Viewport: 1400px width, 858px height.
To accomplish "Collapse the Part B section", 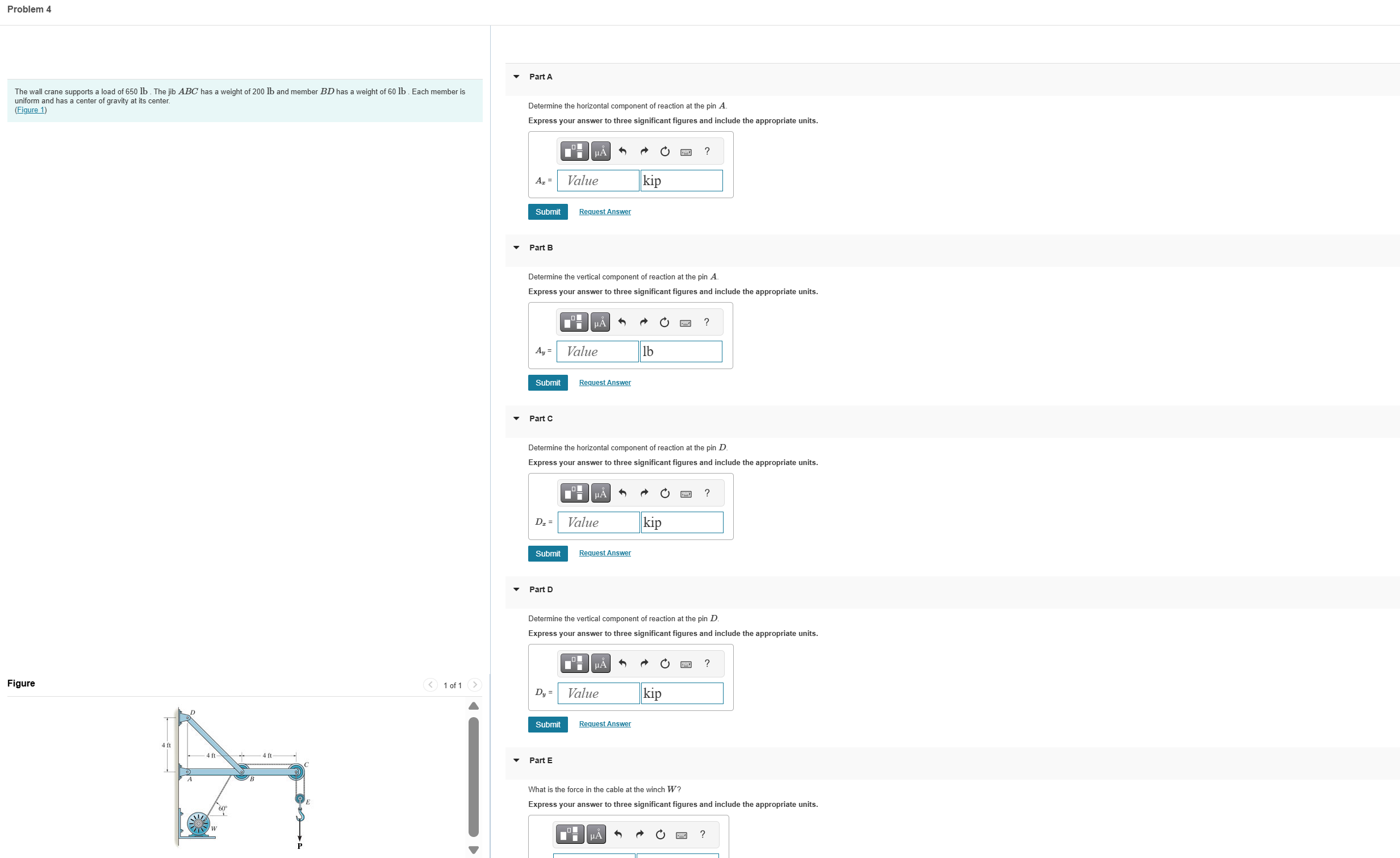I will coord(516,248).
